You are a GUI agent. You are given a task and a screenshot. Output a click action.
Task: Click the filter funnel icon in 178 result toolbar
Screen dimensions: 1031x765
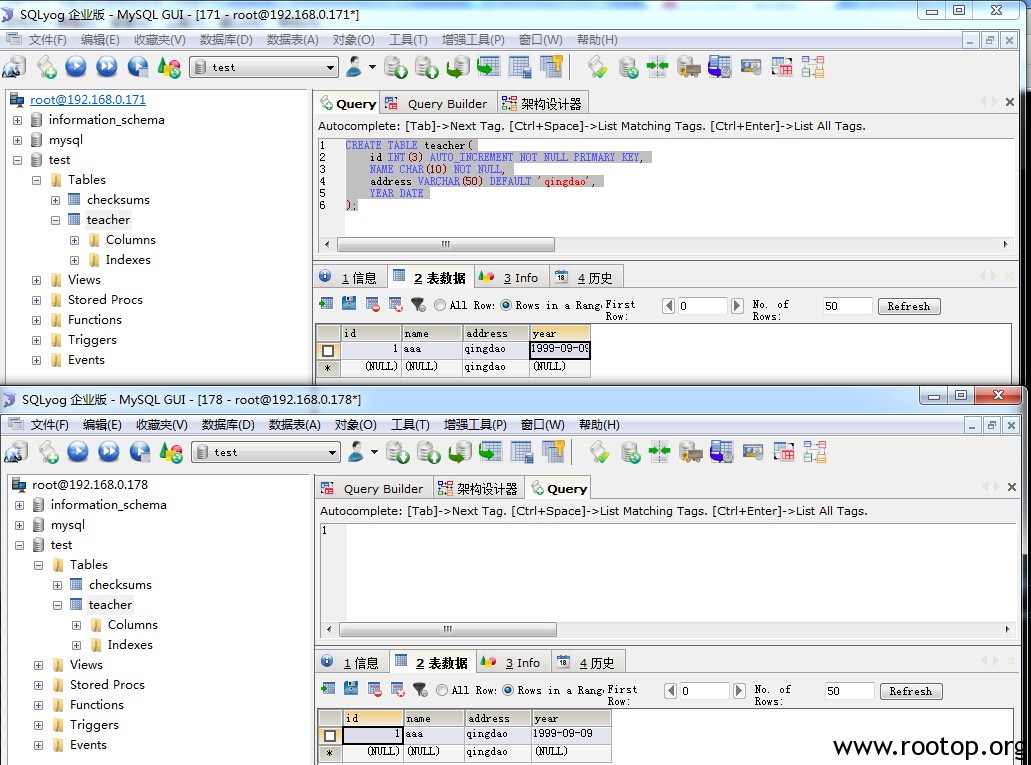(x=420, y=689)
